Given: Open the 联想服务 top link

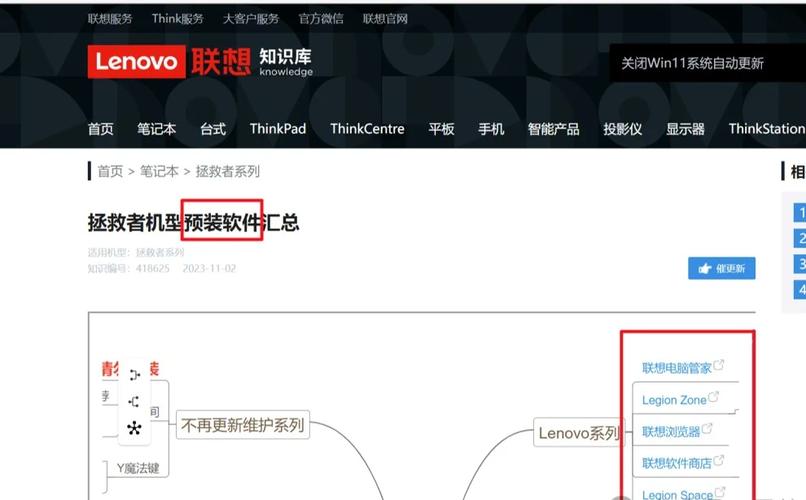Looking at the screenshot, I should [x=110, y=19].
